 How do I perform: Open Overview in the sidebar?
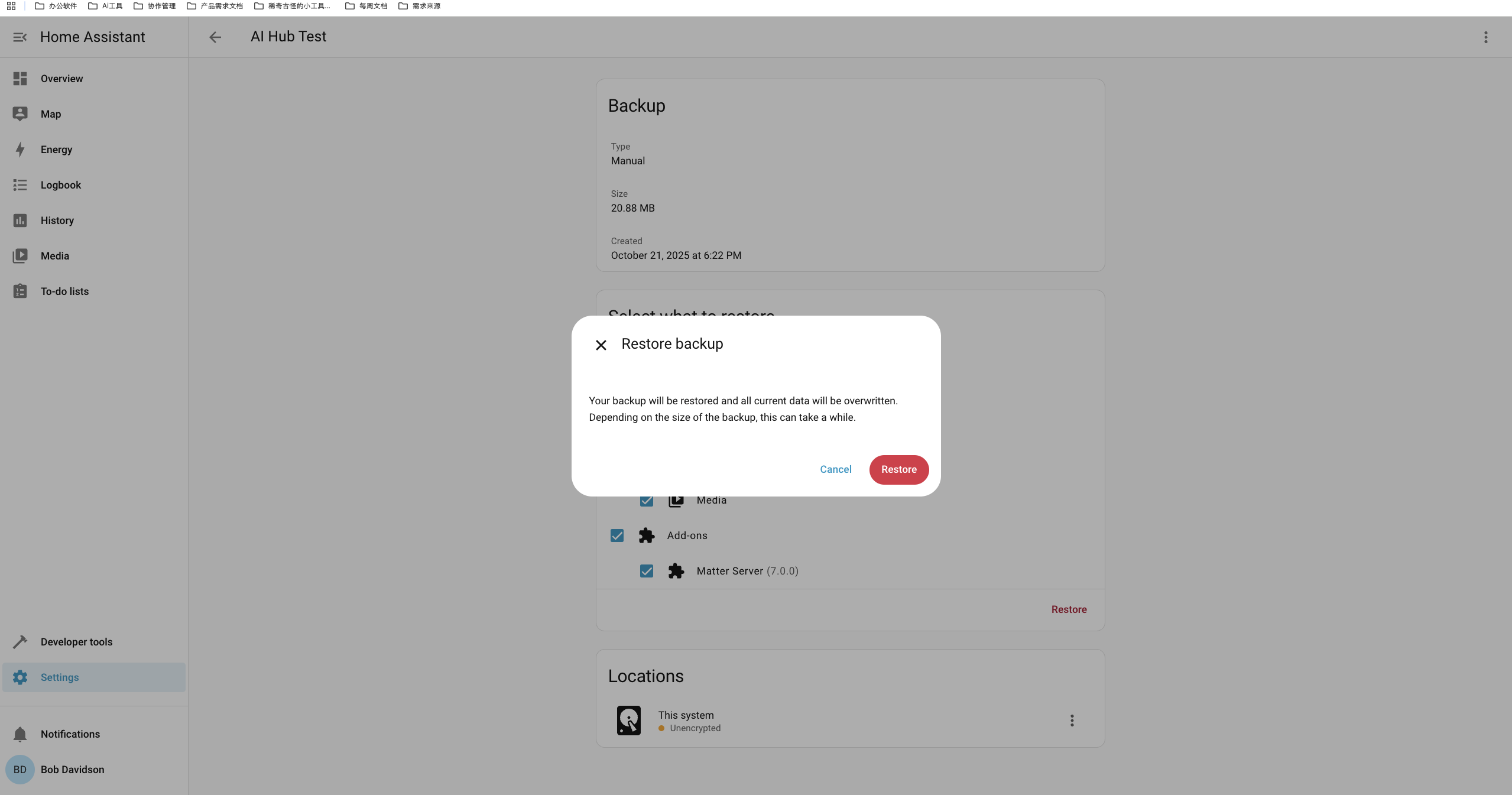coord(94,79)
